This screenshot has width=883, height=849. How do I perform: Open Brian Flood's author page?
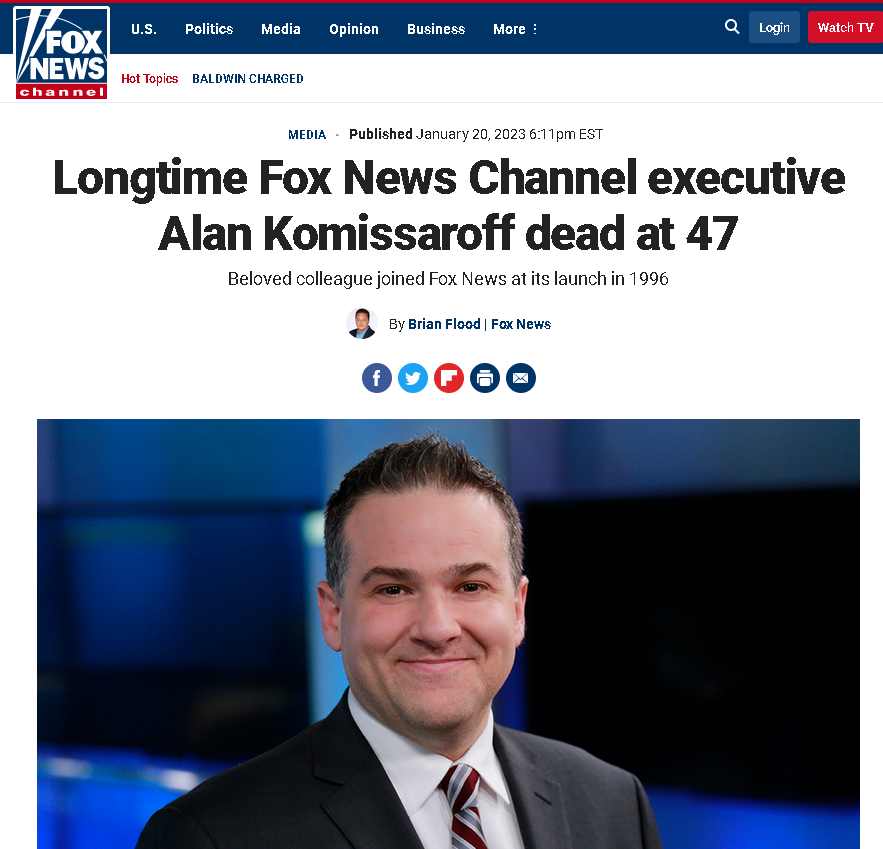444,324
